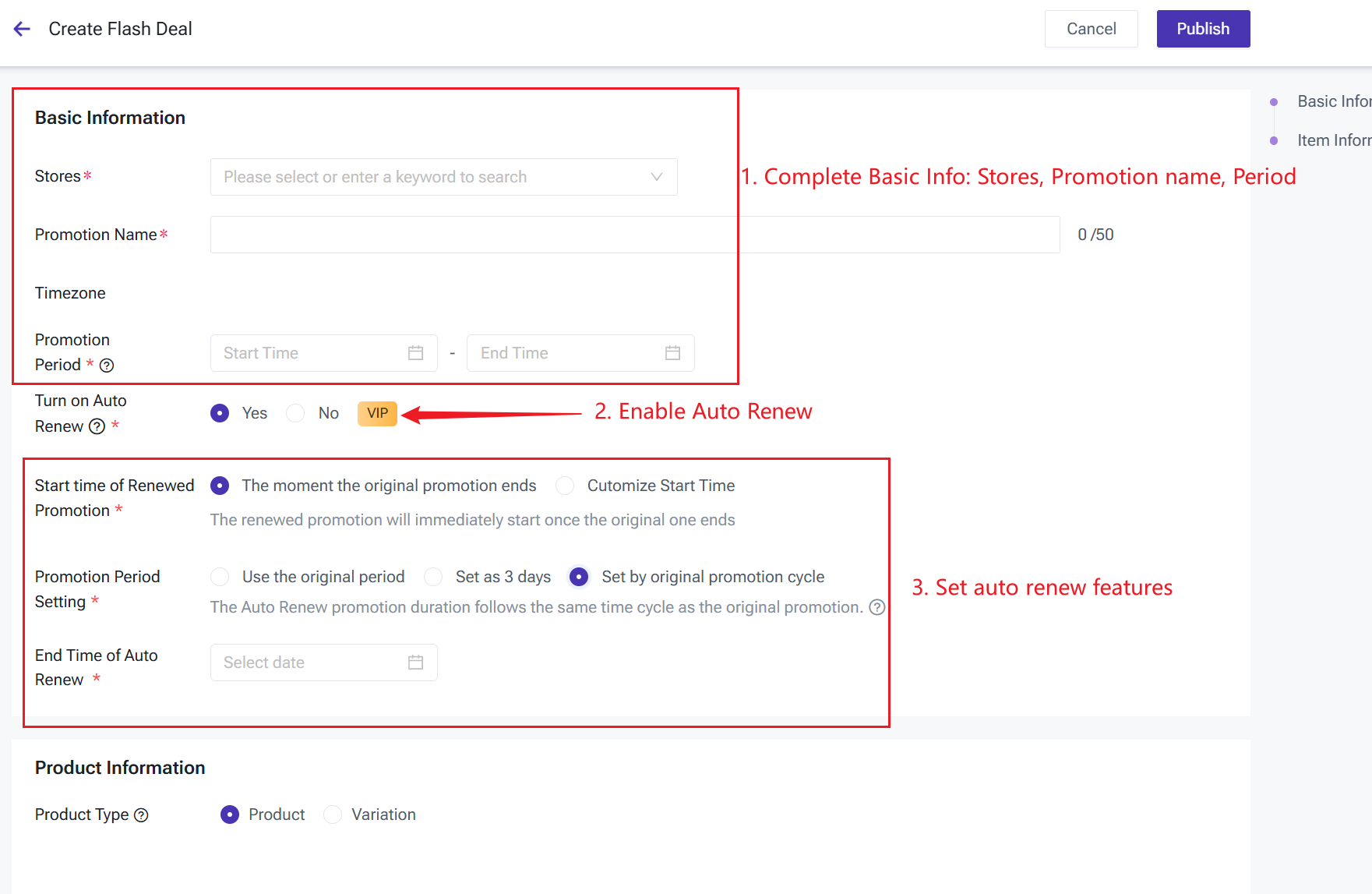Viewport: 1372px width, 894px height.
Task: Click calendar icon in Select date field
Action: pyautogui.click(x=415, y=663)
